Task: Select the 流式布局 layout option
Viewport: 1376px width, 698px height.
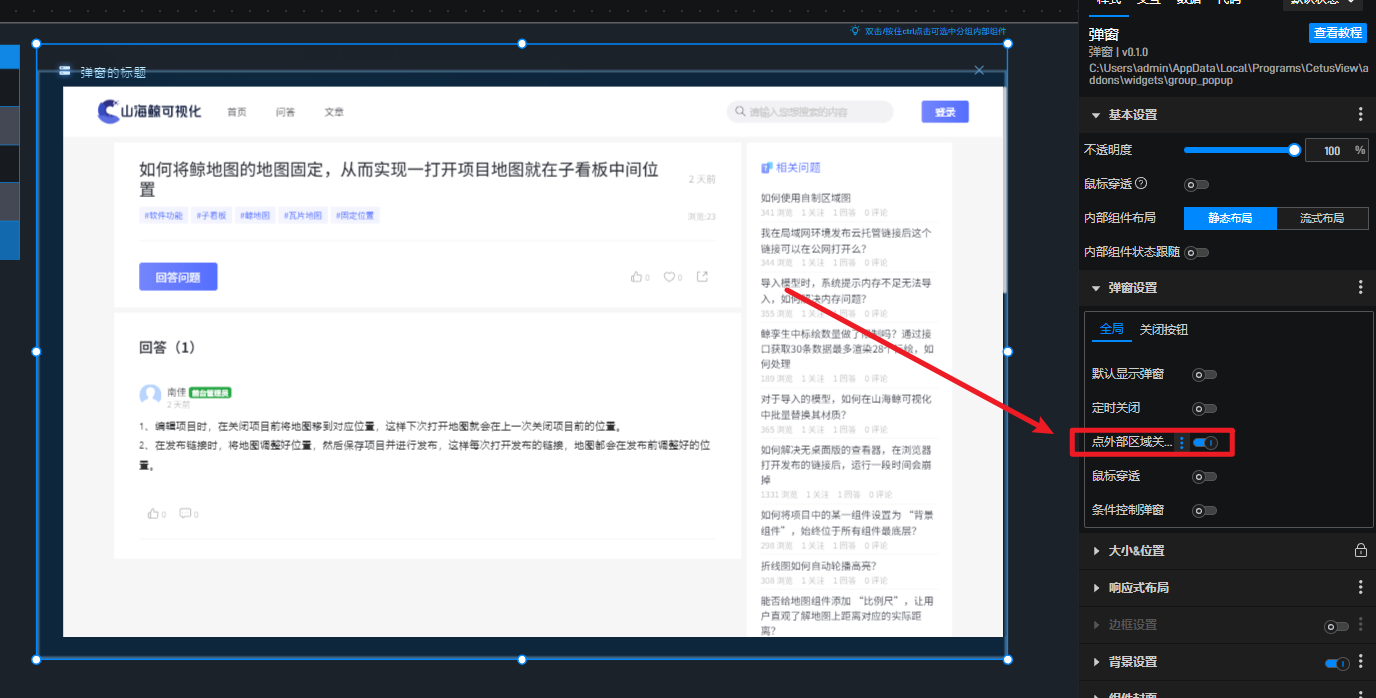Action: pyautogui.click(x=1321, y=218)
